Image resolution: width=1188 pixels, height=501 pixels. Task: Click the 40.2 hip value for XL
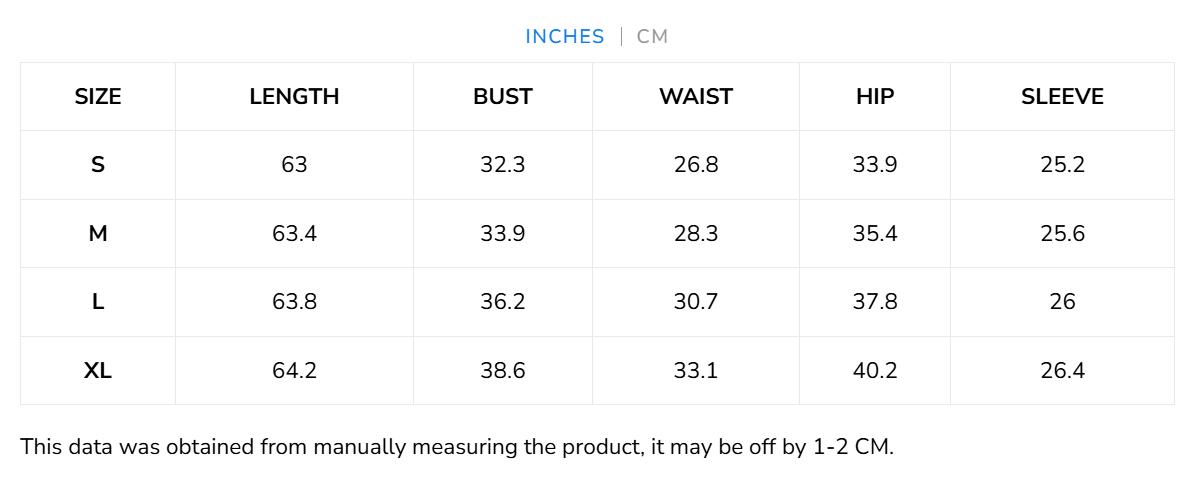[x=875, y=371]
